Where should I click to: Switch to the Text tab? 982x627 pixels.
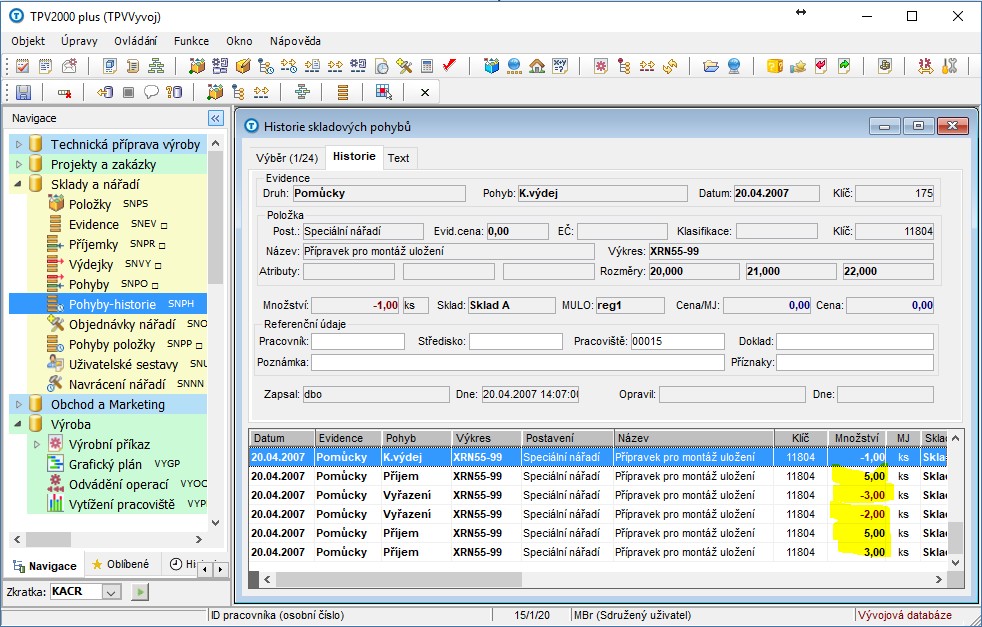[x=398, y=158]
